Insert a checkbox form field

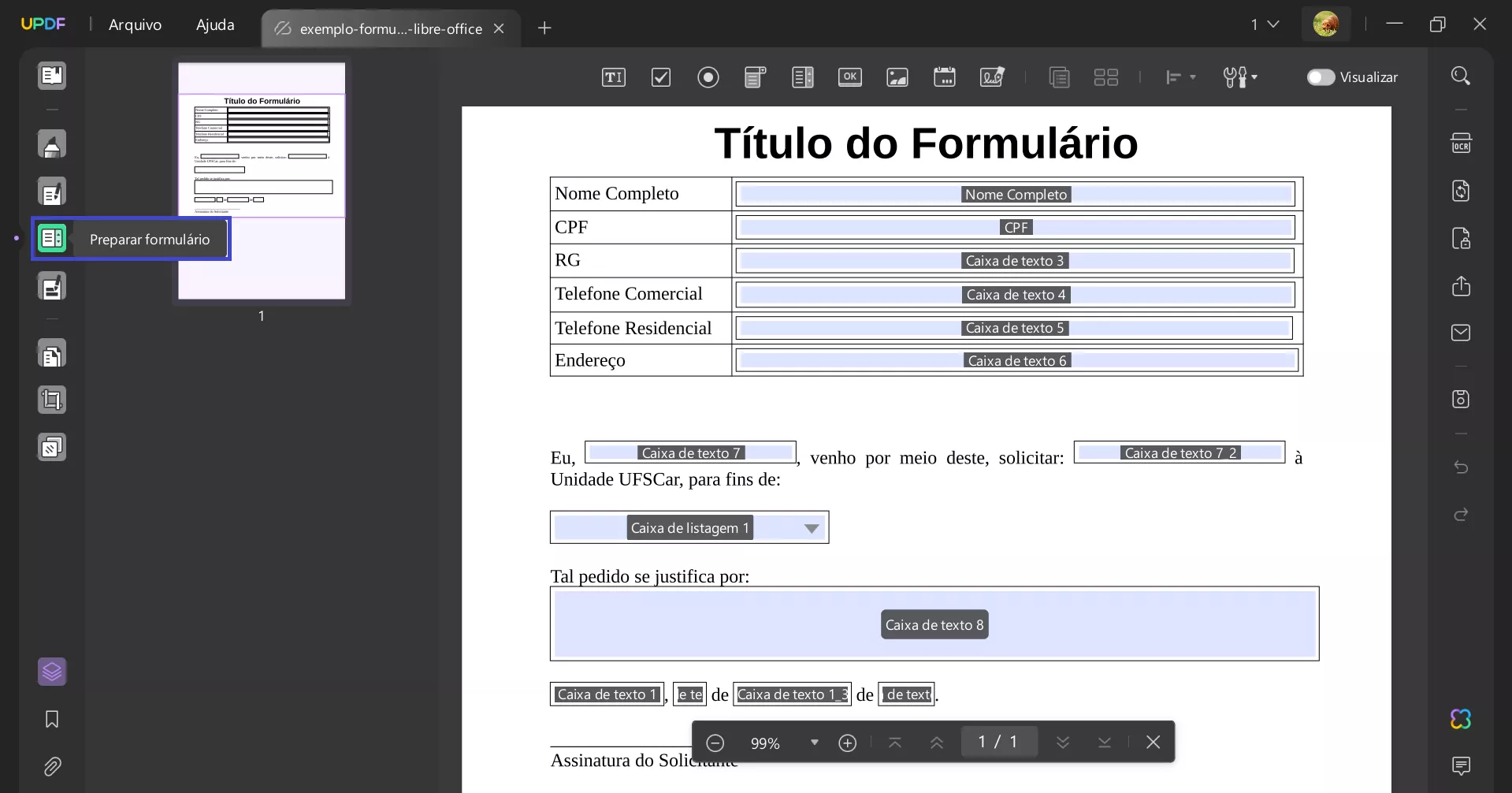coord(660,76)
